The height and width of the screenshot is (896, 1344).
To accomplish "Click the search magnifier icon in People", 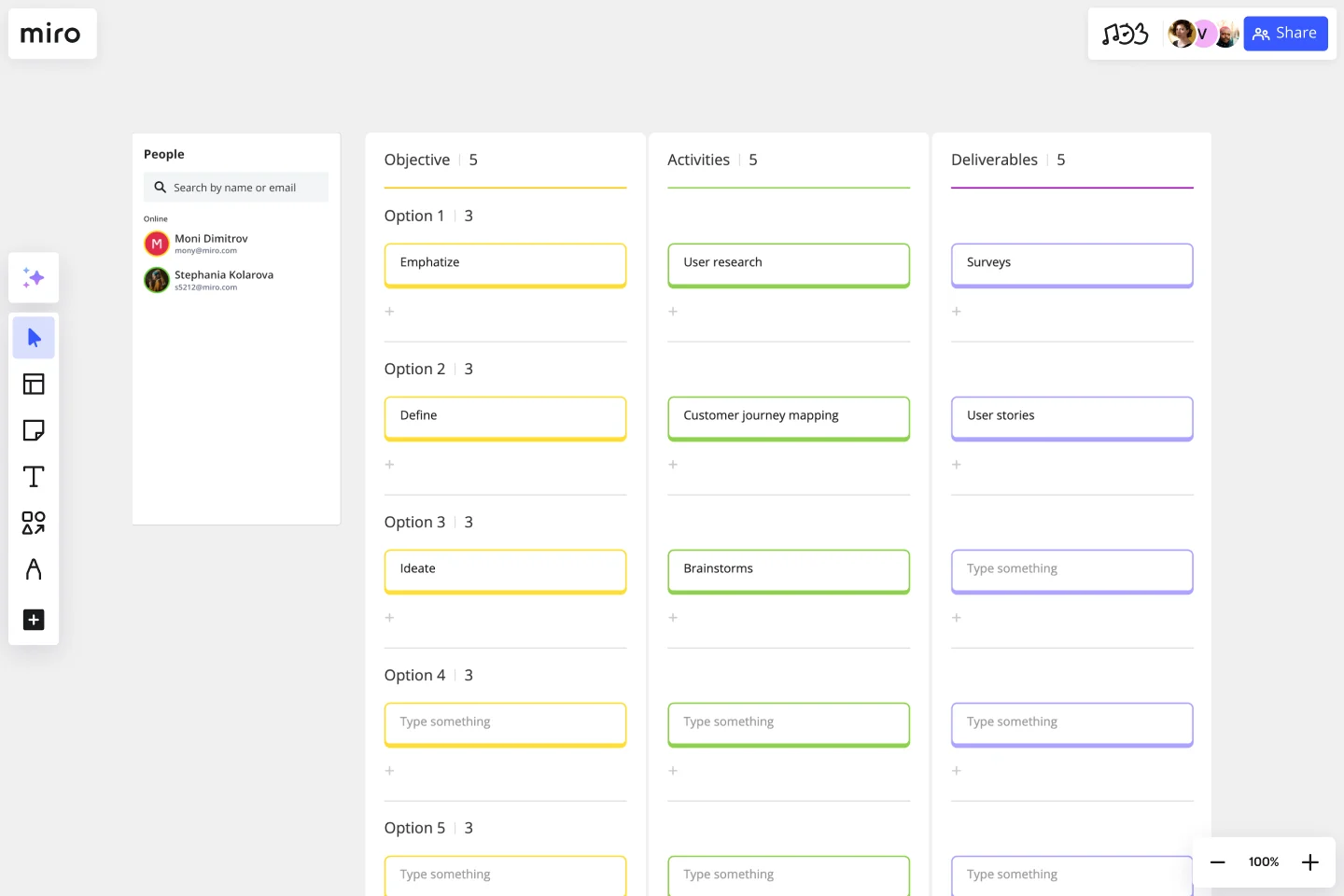I will point(161,188).
